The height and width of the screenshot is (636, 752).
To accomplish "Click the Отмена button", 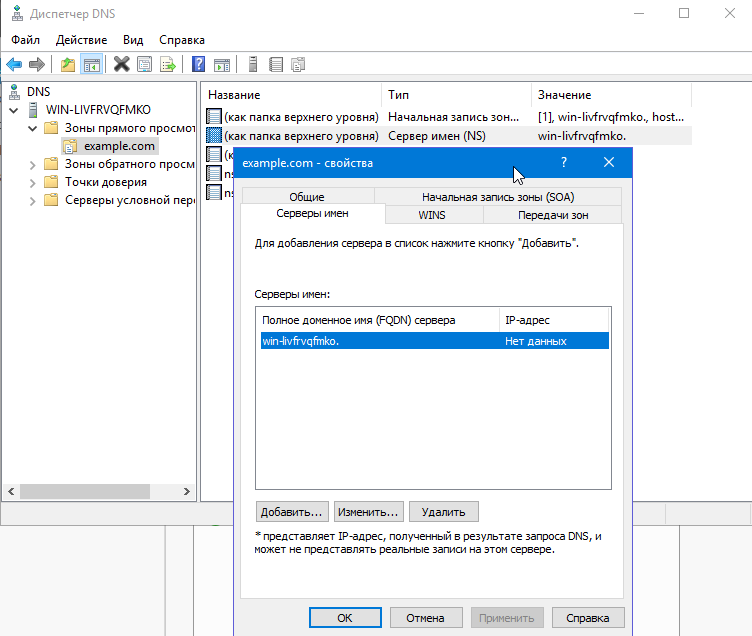I will pyautogui.click(x=426, y=618).
